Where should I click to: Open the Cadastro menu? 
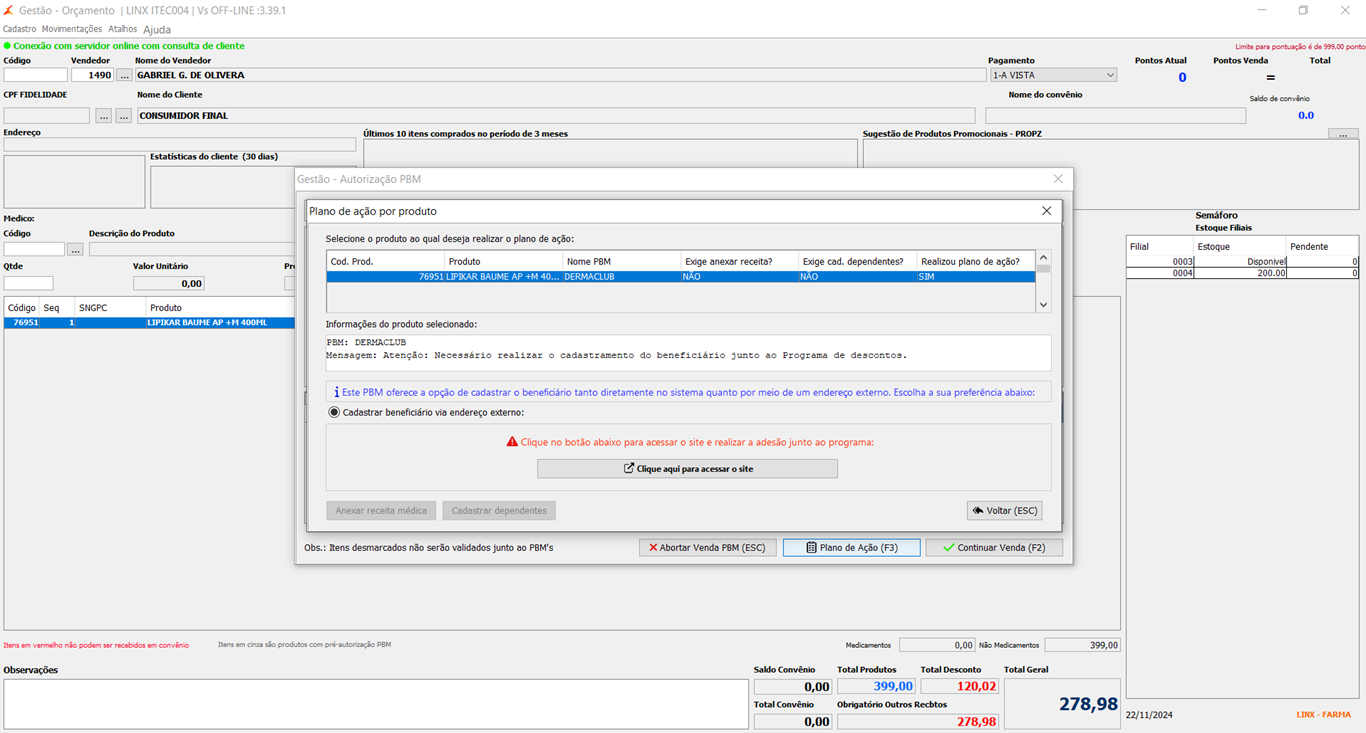click(20, 30)
